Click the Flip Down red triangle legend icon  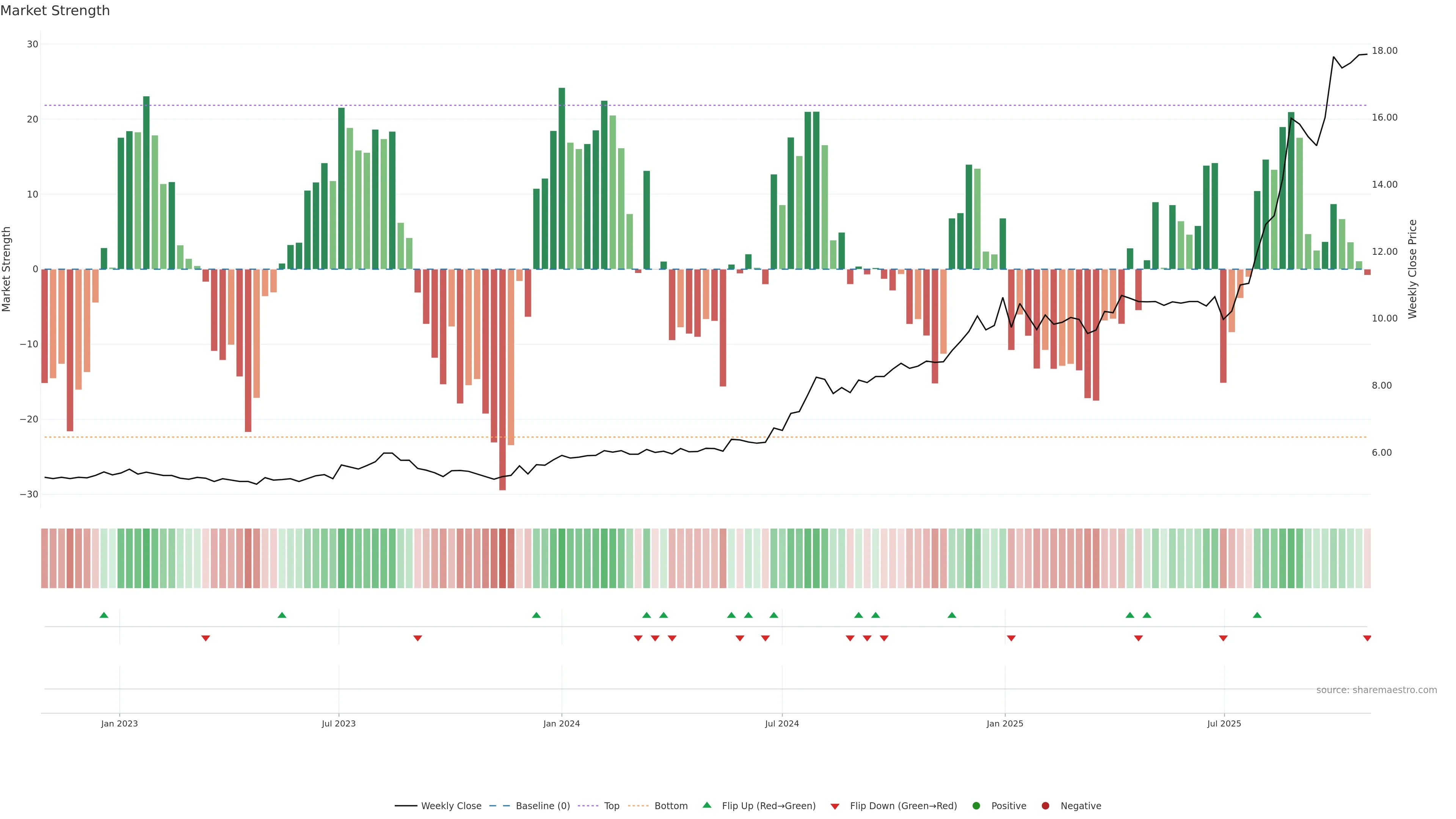pyautogui.click(x=835, y=806)
